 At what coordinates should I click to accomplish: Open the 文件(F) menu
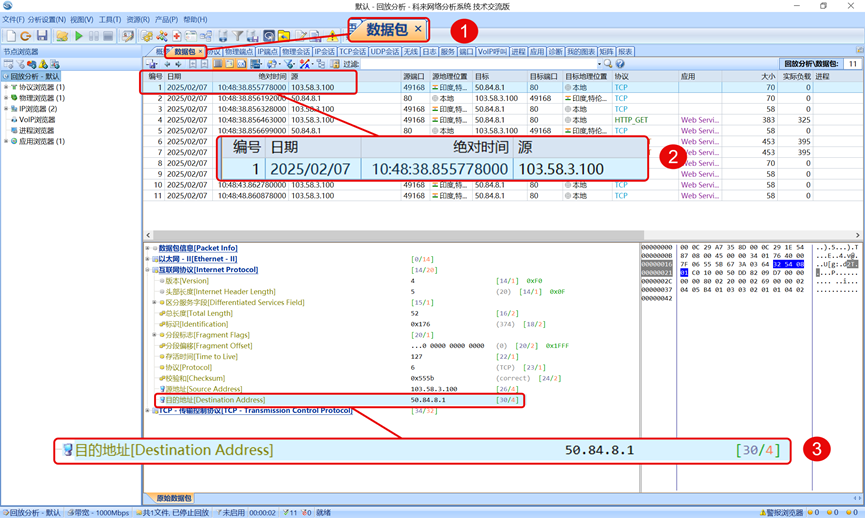[13, 19]
